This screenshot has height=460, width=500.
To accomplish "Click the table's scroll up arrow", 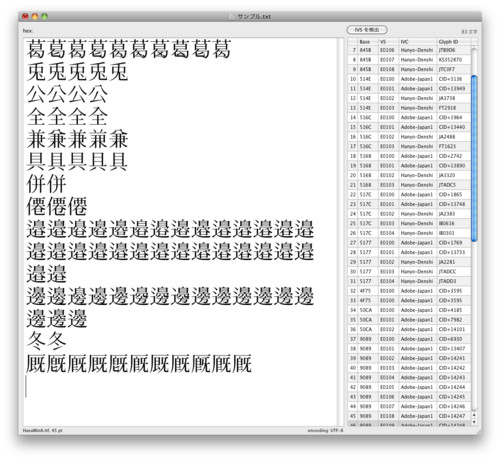I will click(474, 415).
